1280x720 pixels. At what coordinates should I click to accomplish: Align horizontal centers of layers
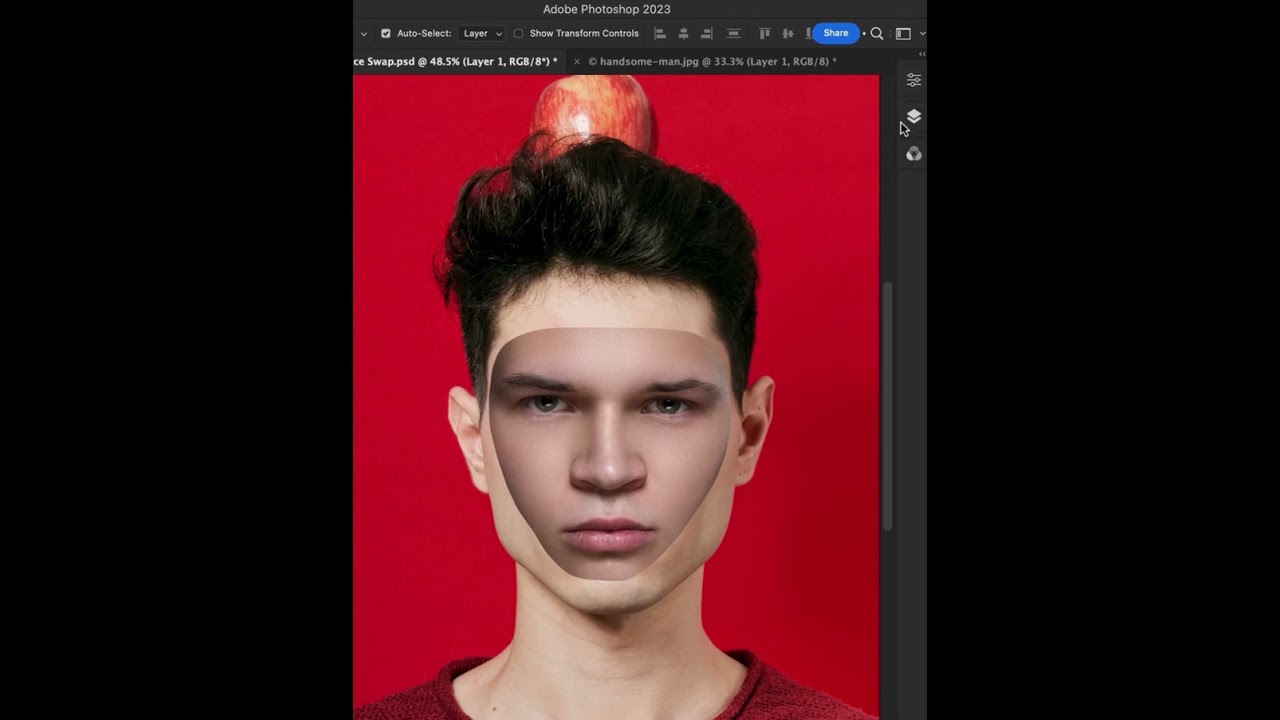(683, 34)
